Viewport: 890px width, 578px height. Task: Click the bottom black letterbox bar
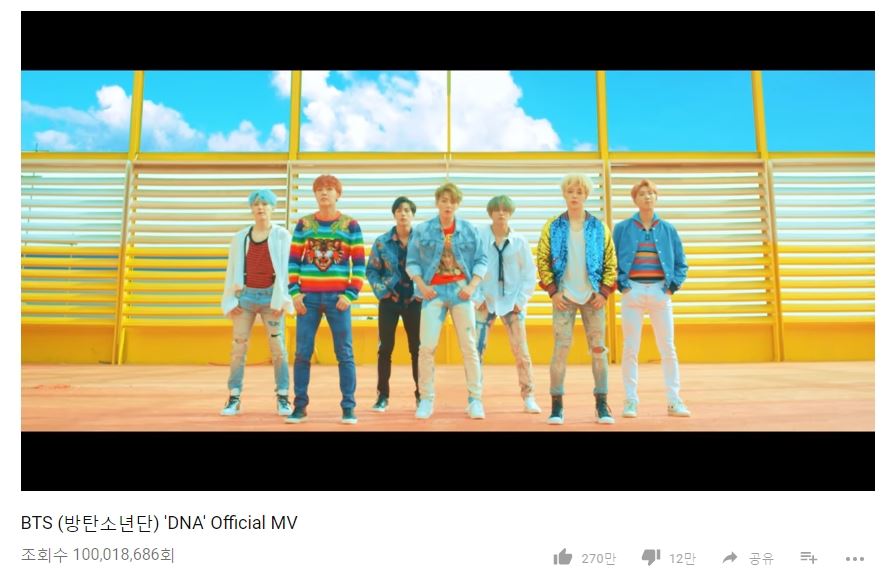point(447,461)
